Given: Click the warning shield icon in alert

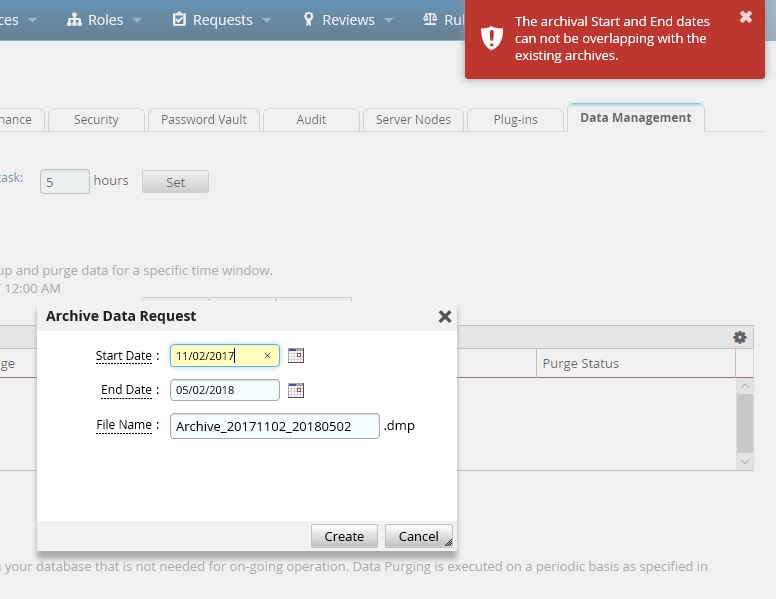Looking at the screenshot, I should point(491,38).
